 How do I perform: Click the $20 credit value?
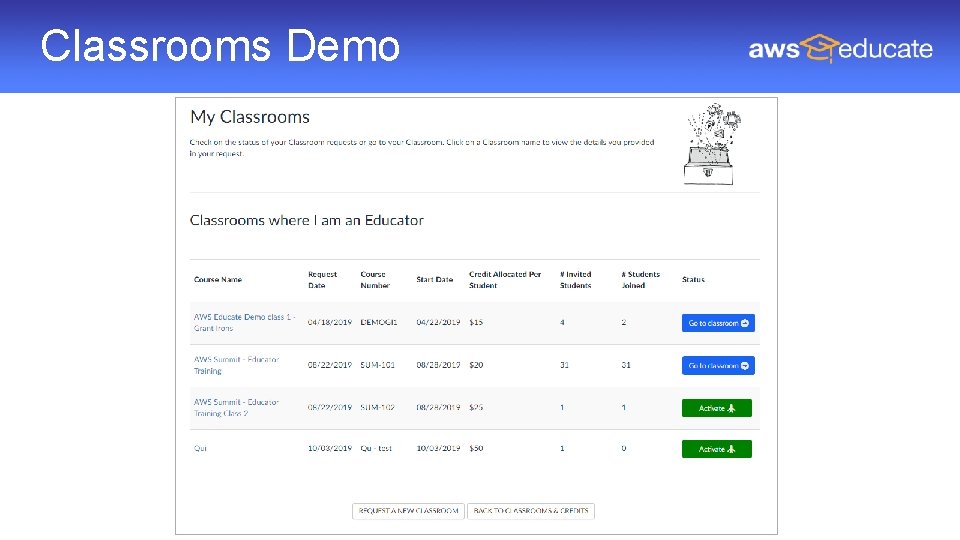(476, 365)
